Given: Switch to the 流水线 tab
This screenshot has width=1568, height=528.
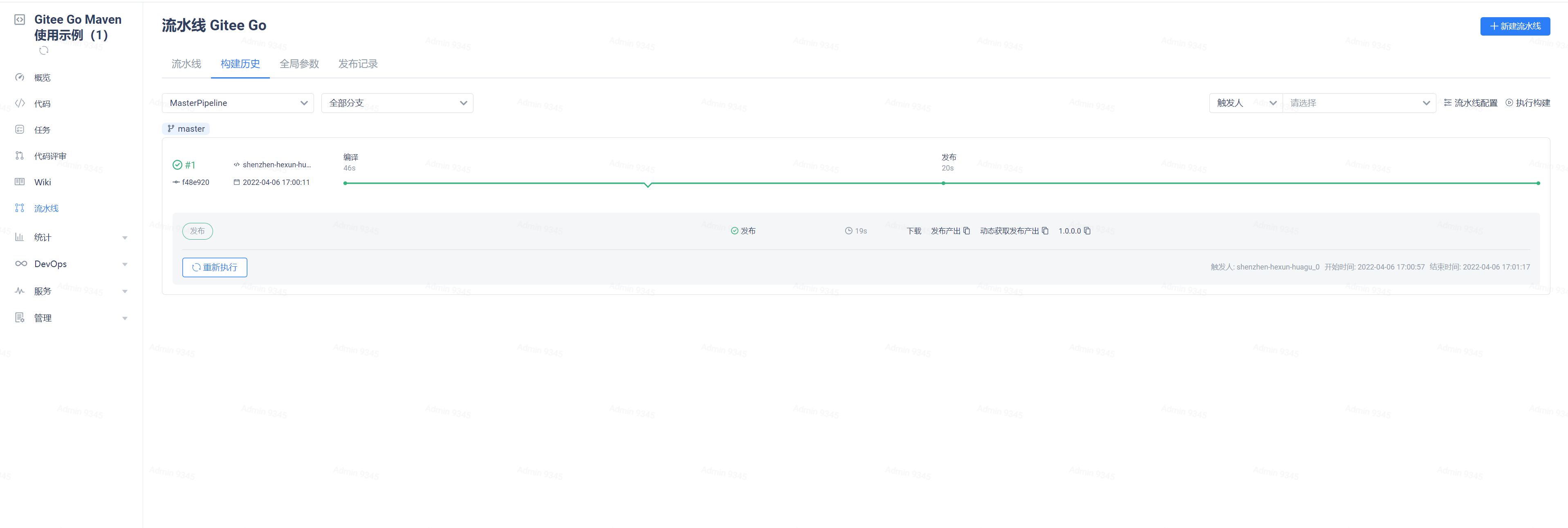Looking at the screenshot, I should pyautogui.click(x=186, y=64).
